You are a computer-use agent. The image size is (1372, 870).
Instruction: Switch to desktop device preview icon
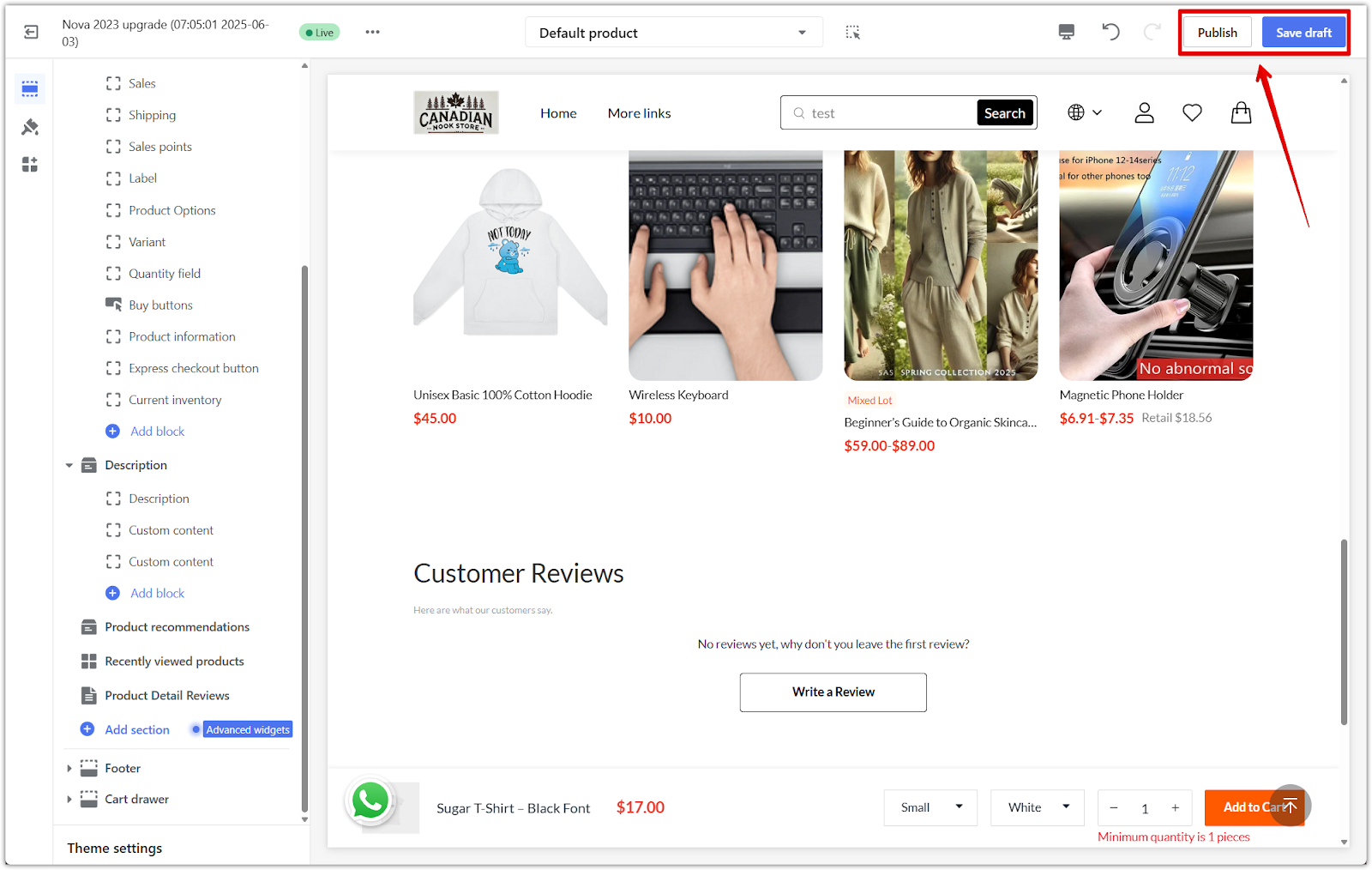tap(1067, 33)
